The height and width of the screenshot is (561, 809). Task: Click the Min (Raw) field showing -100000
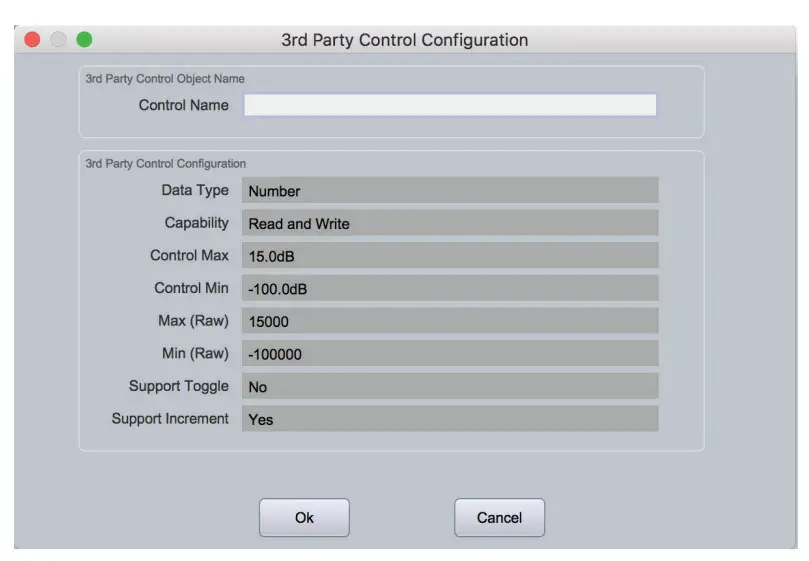point(450,354)
